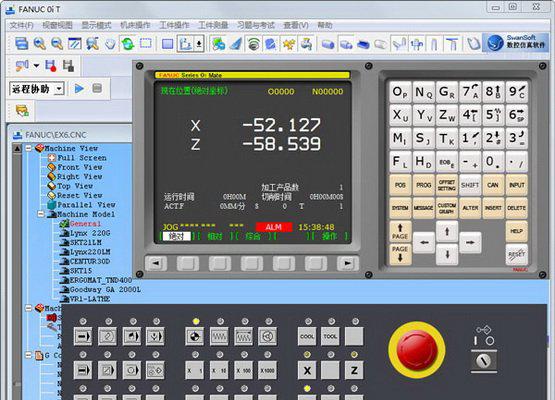The height and width of the screenshot is (400, 555).
Task: Click the left arrow cursor key
Action: pyautogui.click(x=424, y=242)
